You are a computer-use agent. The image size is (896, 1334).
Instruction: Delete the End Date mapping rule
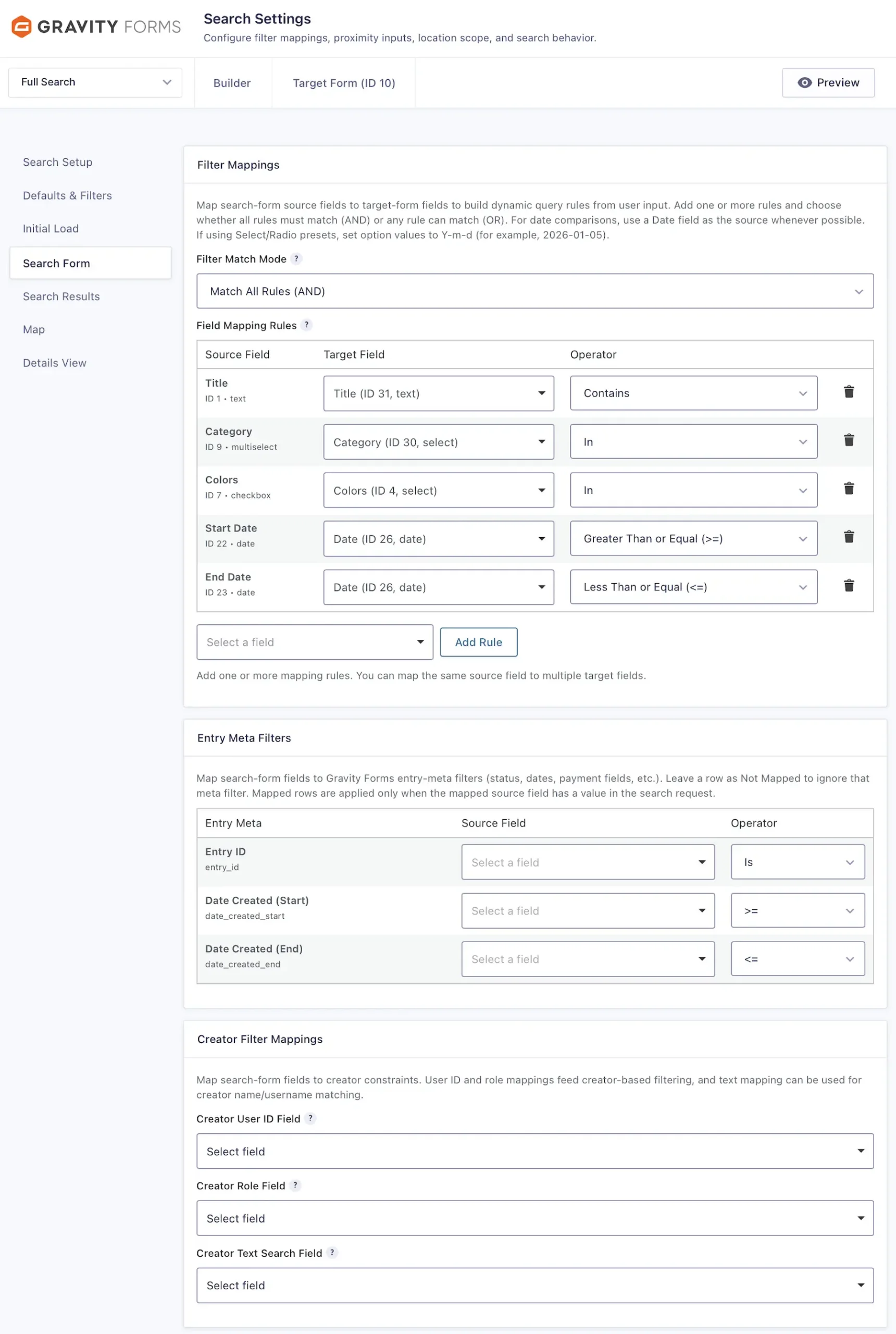point(849,585)
